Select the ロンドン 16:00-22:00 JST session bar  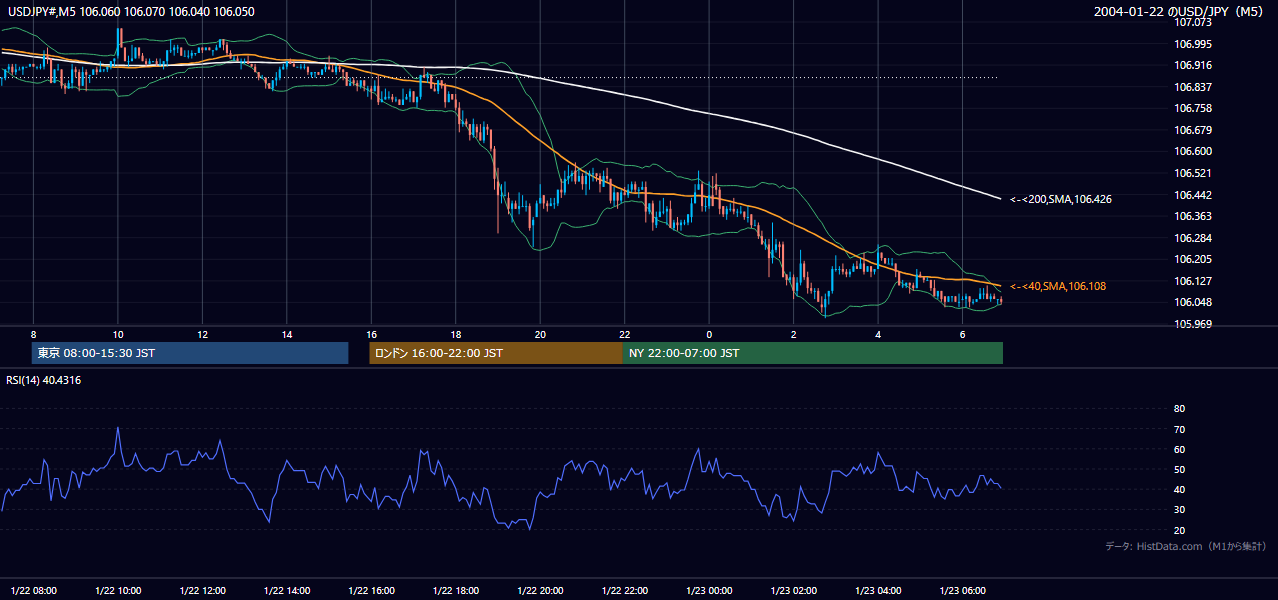click(496, 353)
